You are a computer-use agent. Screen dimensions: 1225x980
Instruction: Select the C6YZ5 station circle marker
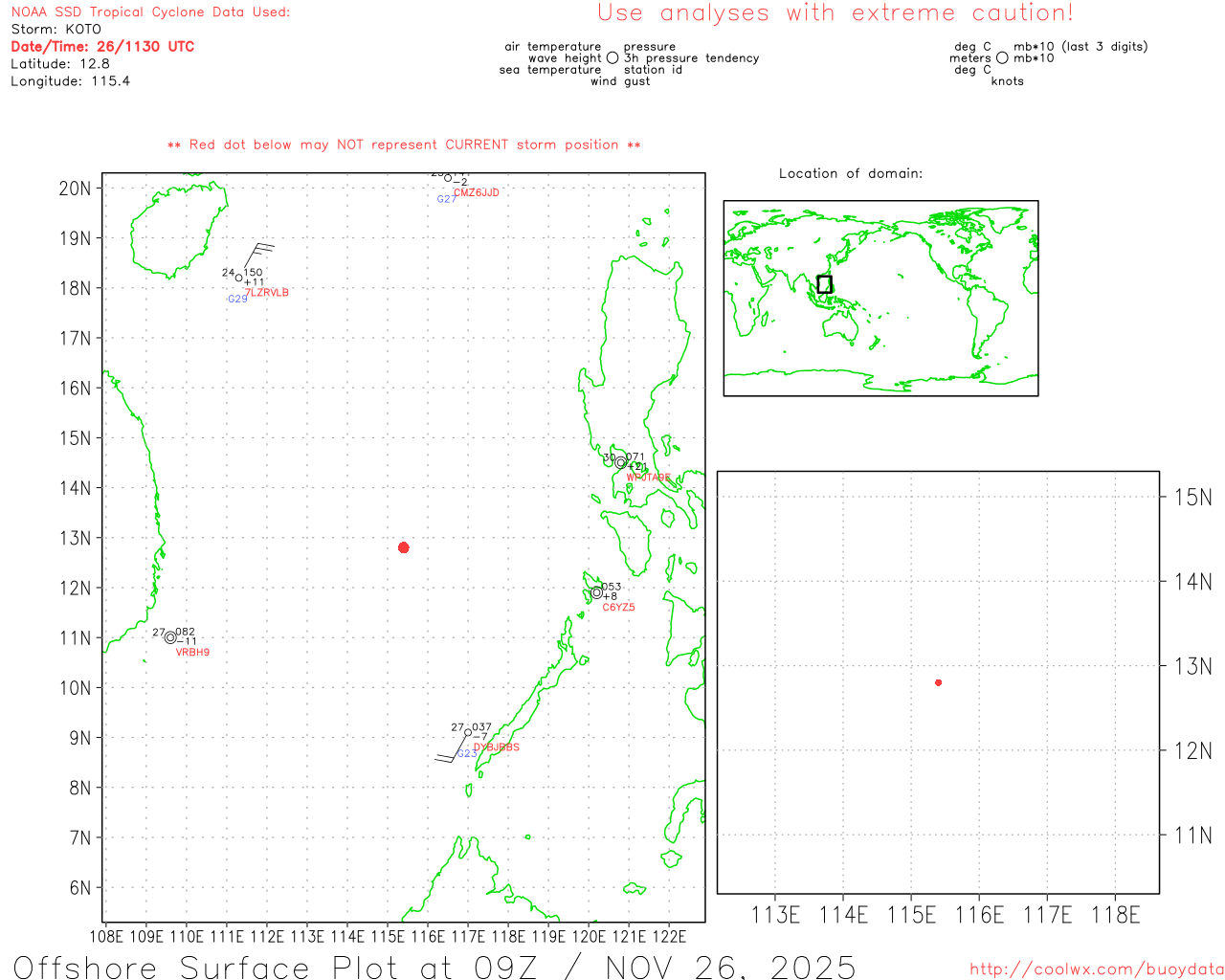597,592
